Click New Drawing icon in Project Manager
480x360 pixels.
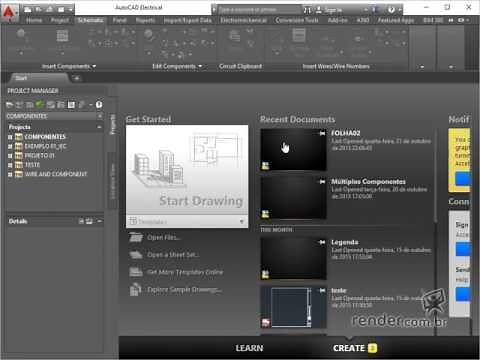coord(30,105)
